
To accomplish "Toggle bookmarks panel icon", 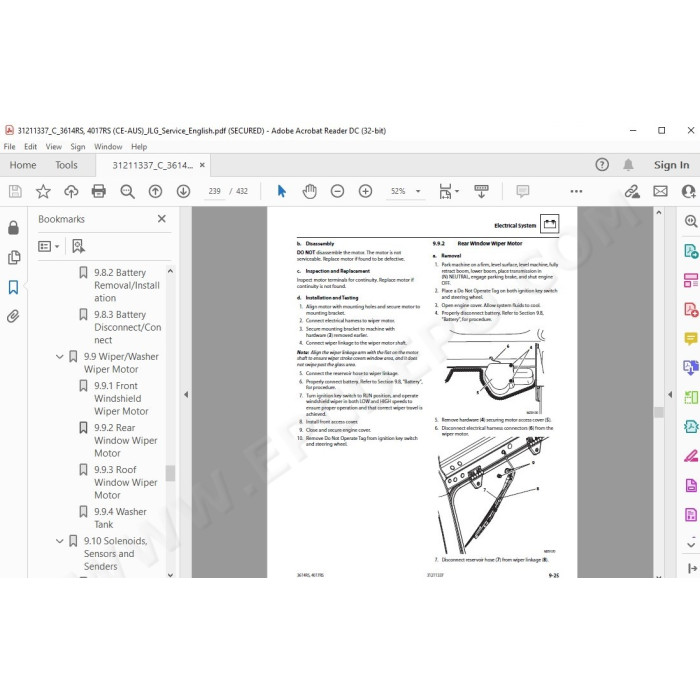I will tap(13, 287).
